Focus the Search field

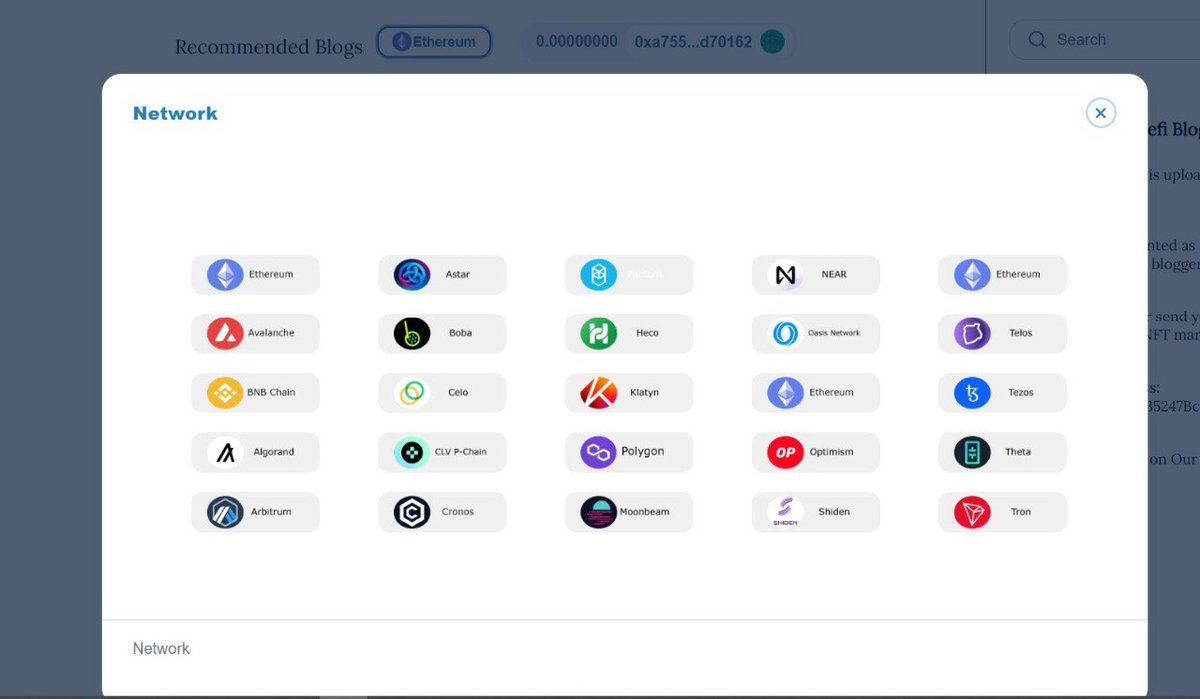click(x=1104, y=40)
